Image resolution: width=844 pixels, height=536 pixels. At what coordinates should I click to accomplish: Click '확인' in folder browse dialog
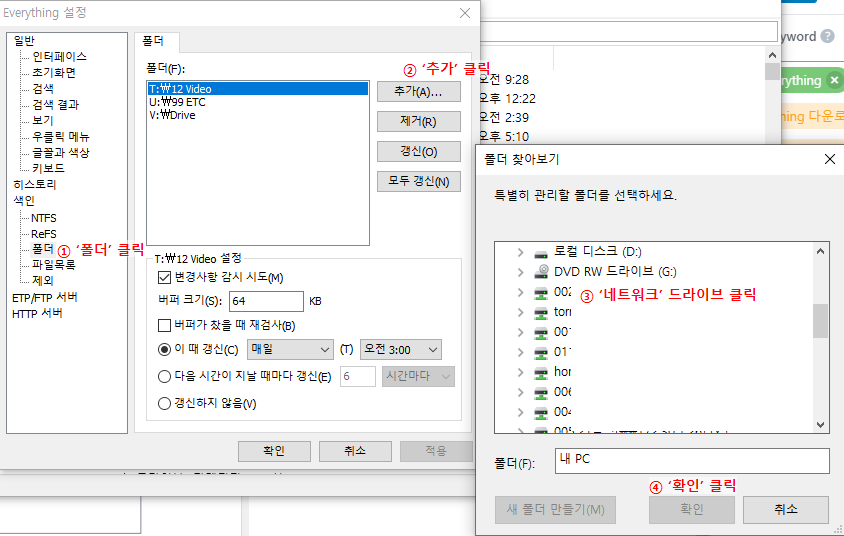click(692, 510)
